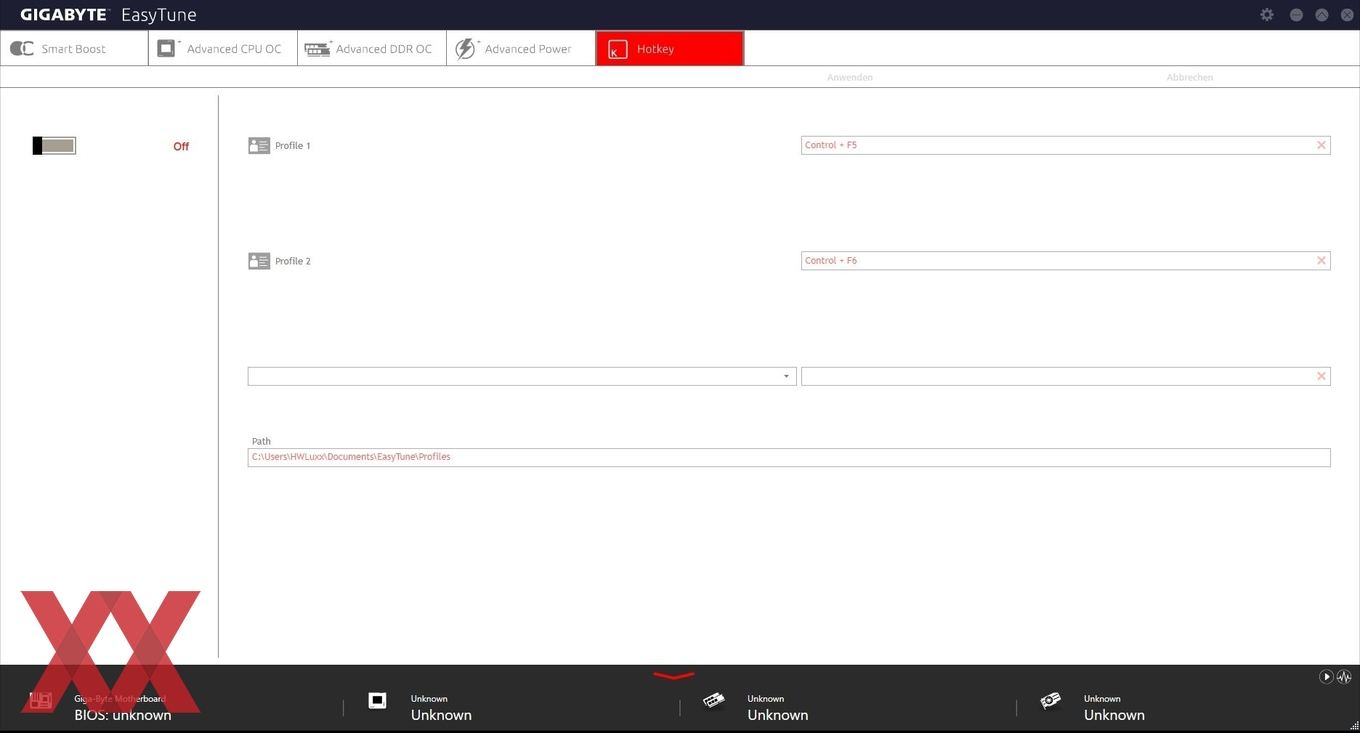Expand the profile selection dropdown
1360x733 pixels.
click(786, 377)
